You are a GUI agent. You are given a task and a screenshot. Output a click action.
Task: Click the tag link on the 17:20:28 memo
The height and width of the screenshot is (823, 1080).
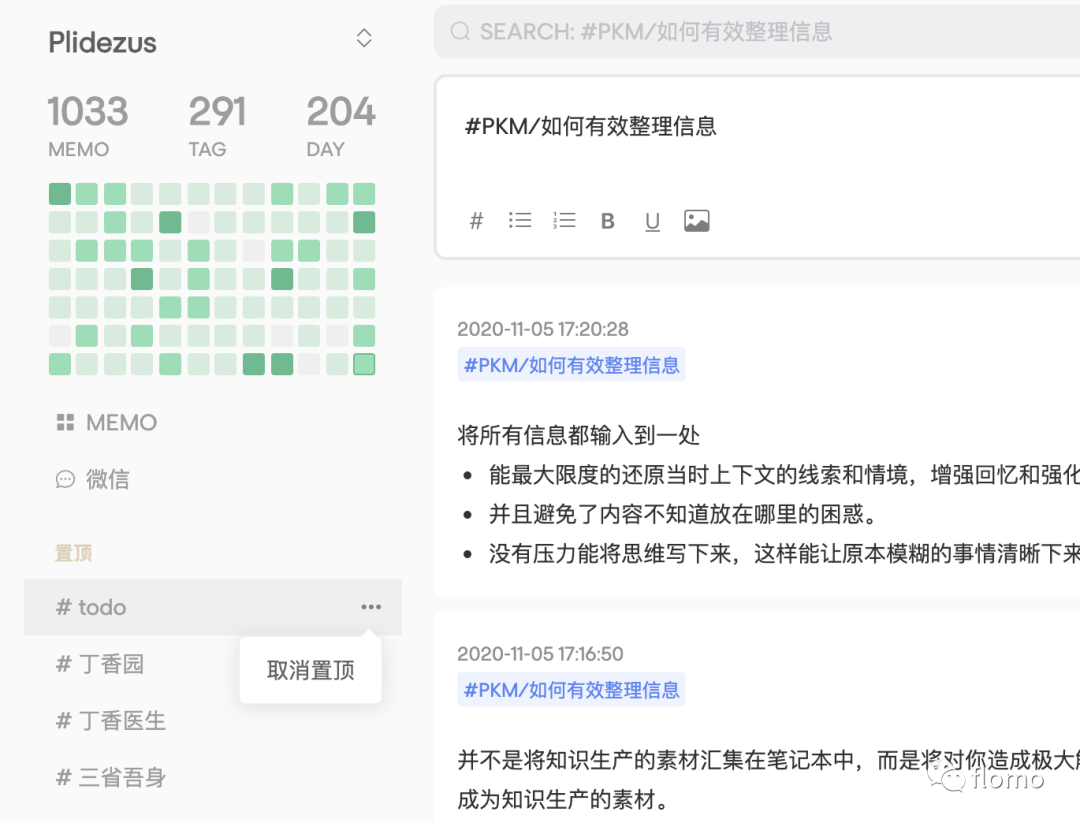click(571, 365)
